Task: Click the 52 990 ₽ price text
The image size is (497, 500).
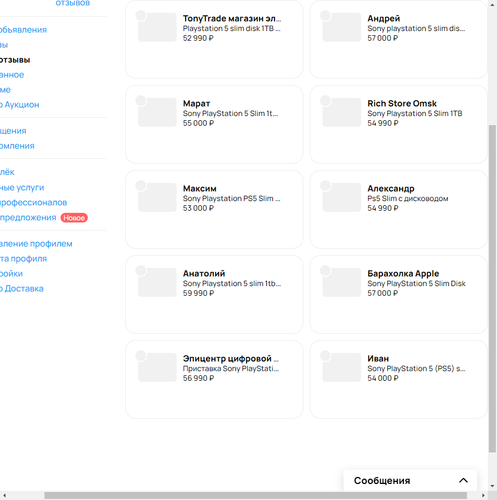Action: pos(198,38)
